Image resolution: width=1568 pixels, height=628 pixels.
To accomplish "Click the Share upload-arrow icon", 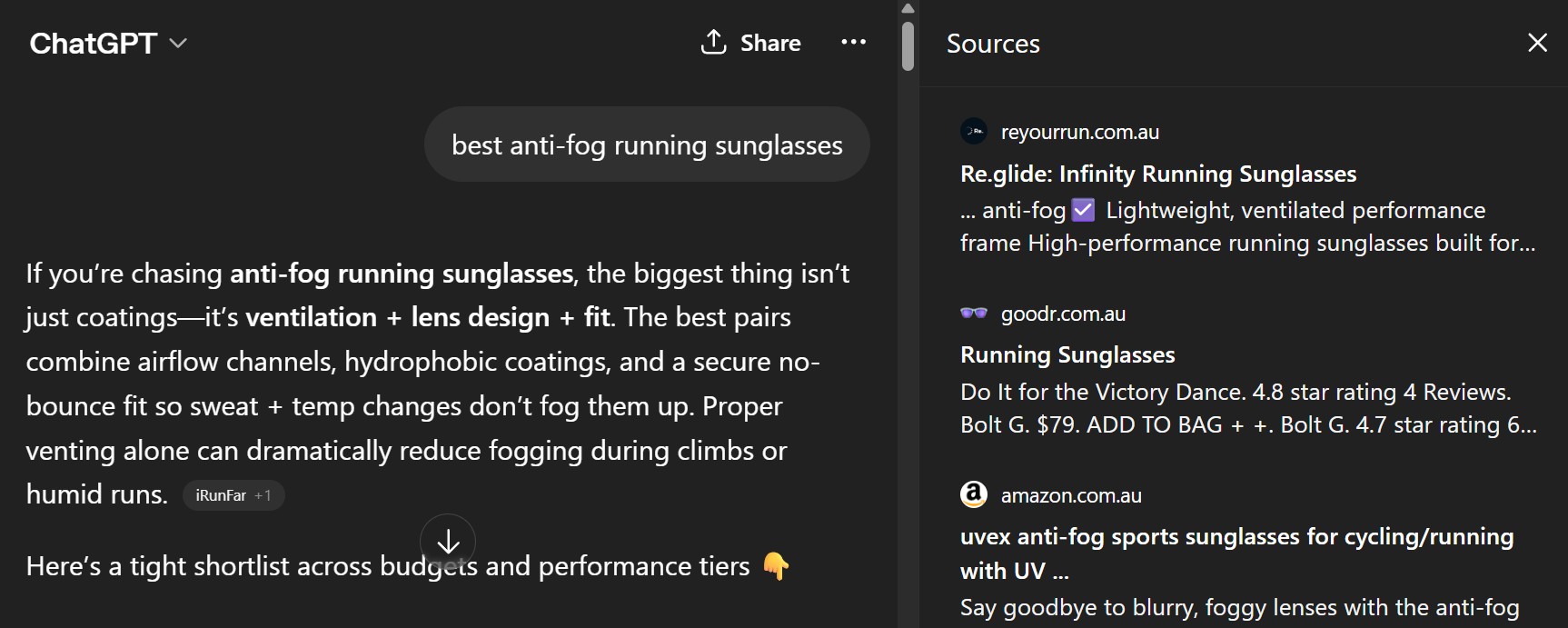I will coord(716,42).
